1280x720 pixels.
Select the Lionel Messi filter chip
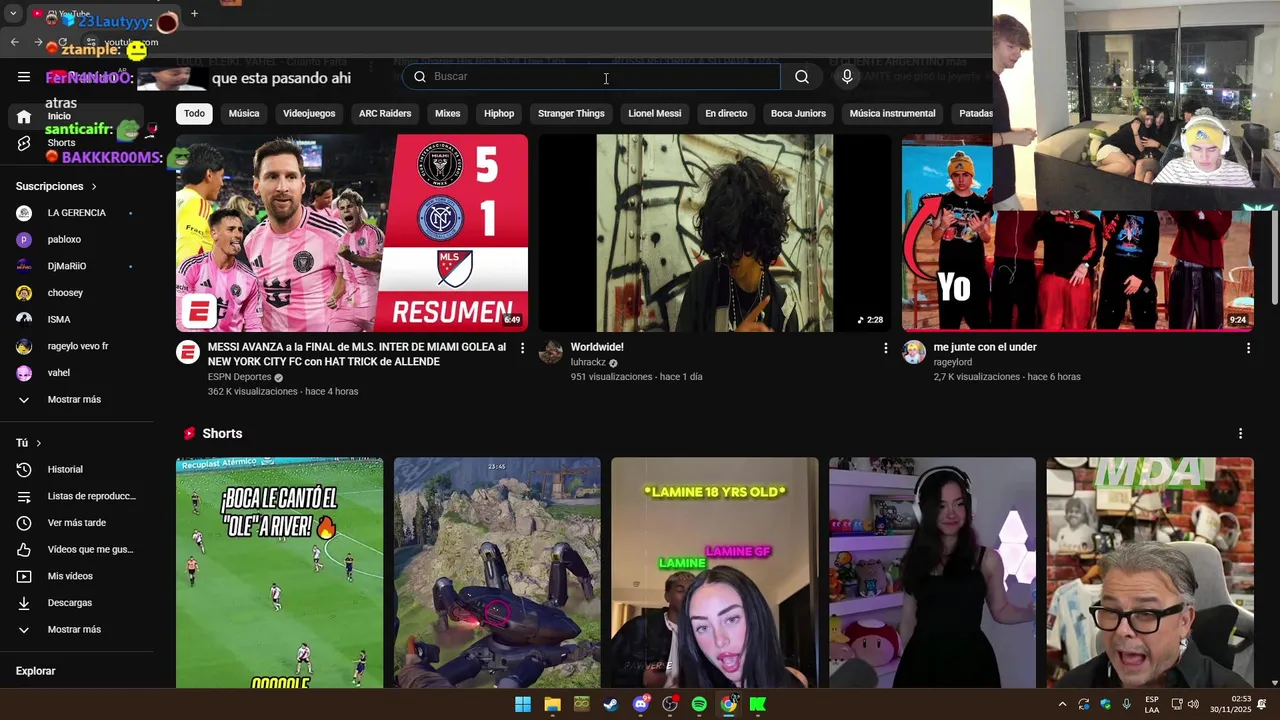655,113
